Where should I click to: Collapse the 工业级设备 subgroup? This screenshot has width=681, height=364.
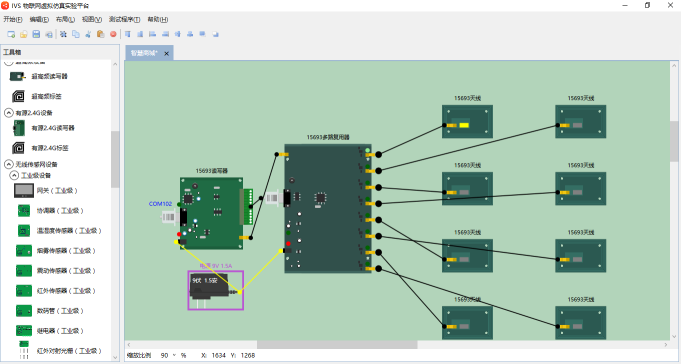tap(14, 175)
